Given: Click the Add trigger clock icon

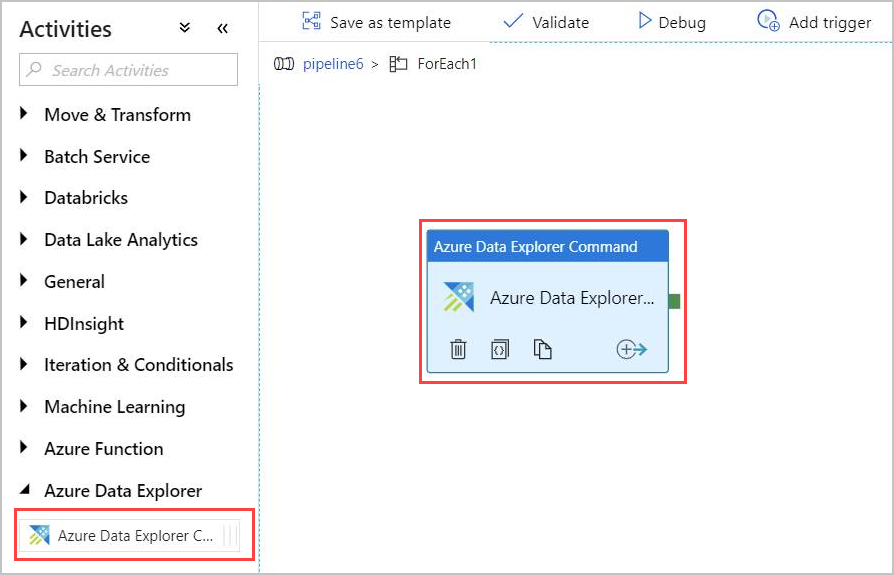Looking at the screenshot, I should tap(768, 21).
